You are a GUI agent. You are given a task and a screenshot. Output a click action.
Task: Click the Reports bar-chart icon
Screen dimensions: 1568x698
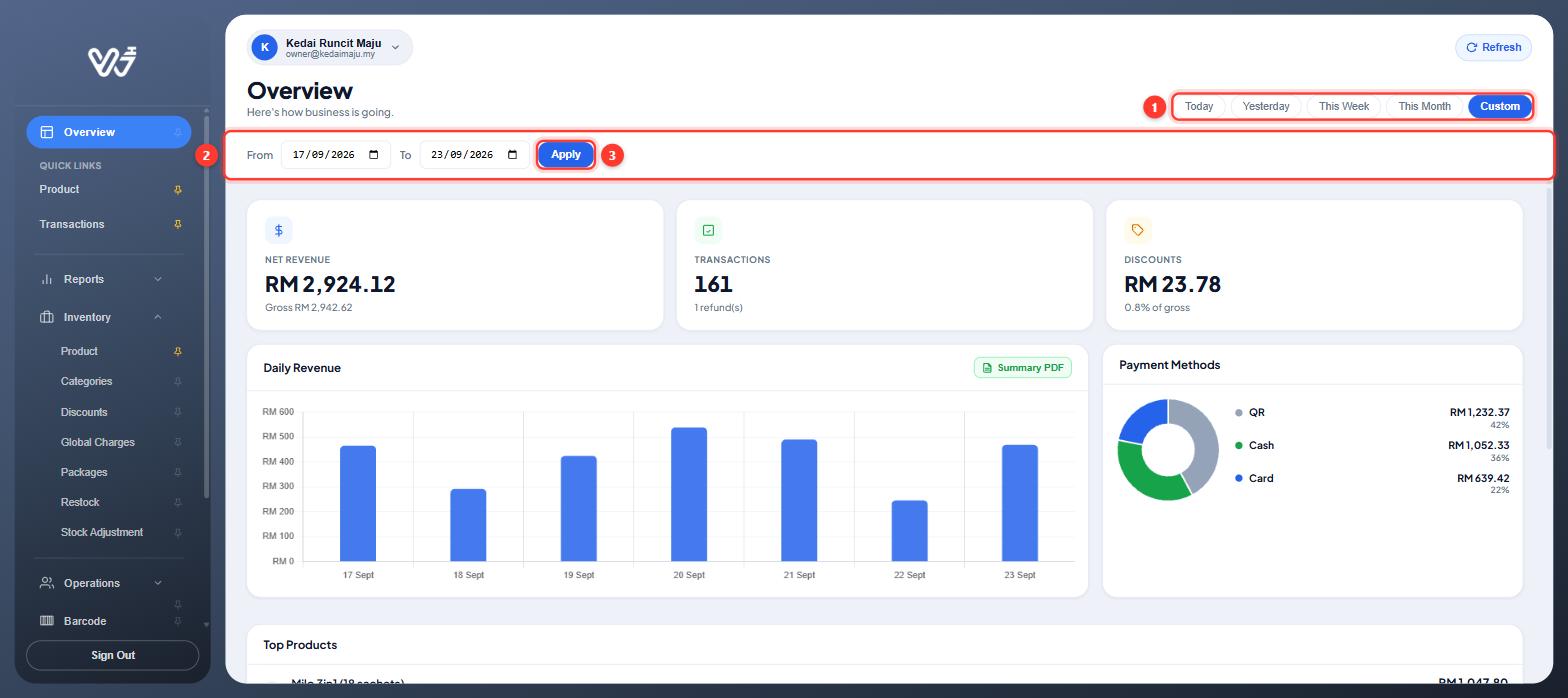click(x=47, y=279)
